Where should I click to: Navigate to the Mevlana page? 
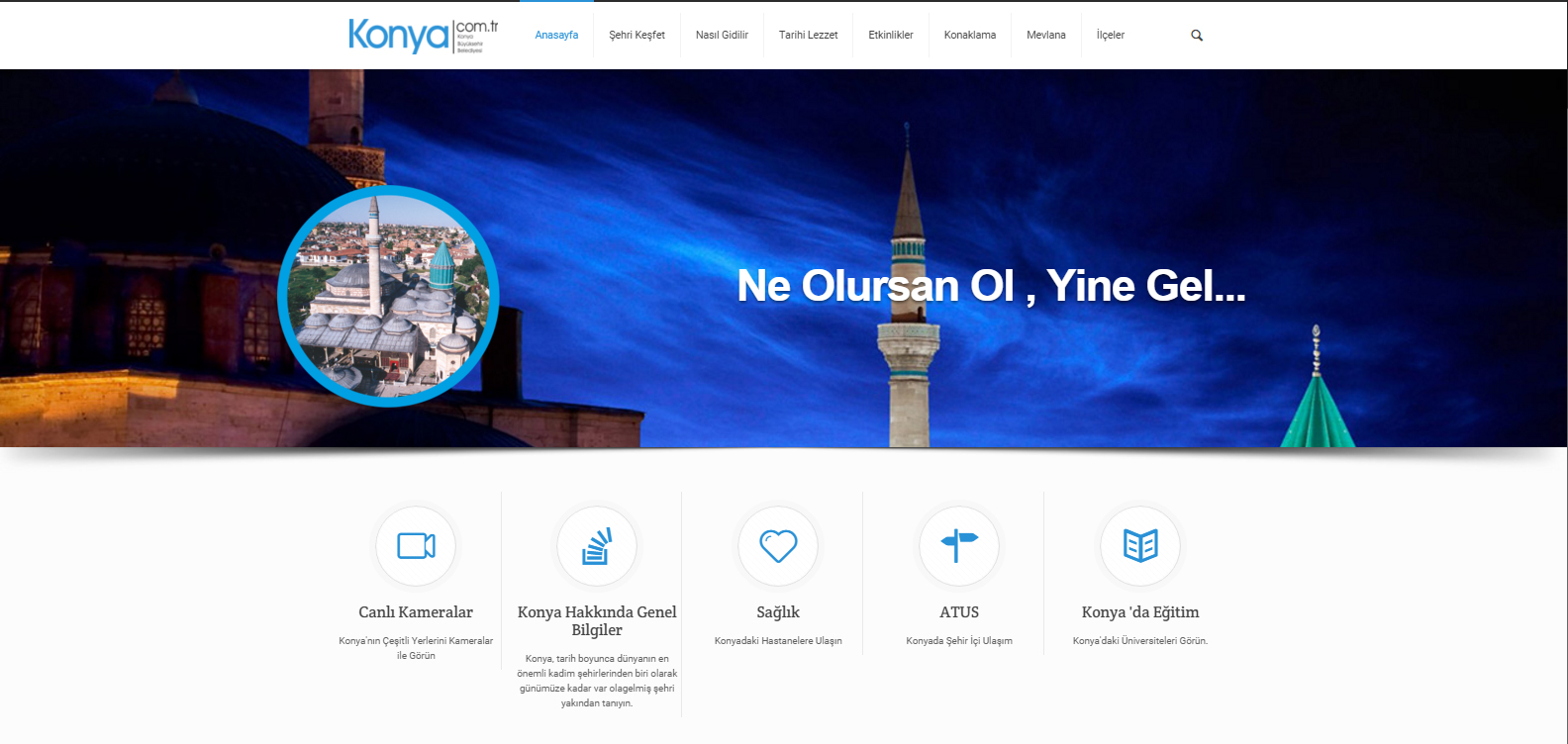click(x=1046, y=35)
